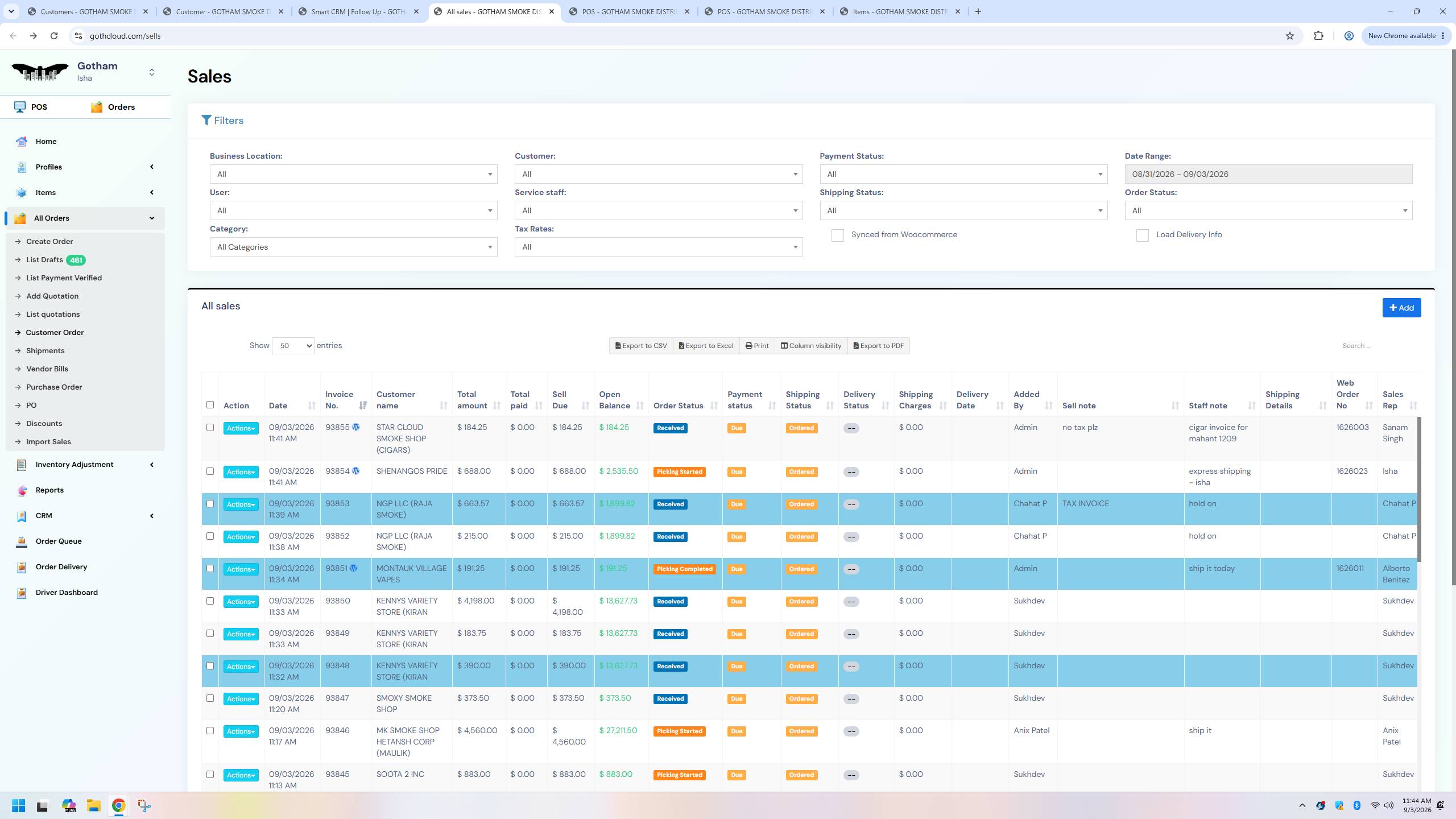Export sales table to Excel
The height and width of the screenshot is (819, 1456).
click(706, 346)
